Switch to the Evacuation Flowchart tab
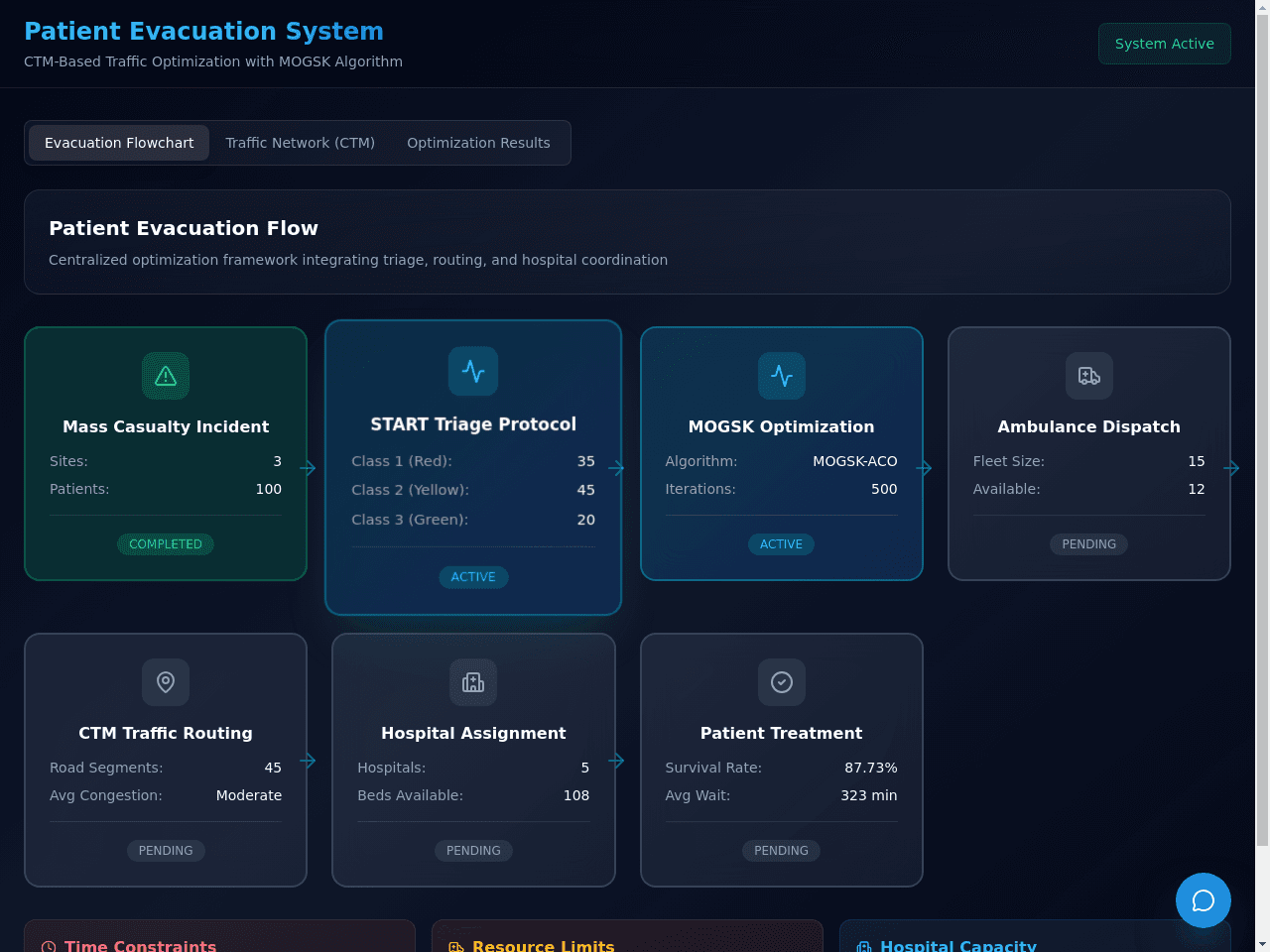Viewport: 1270px width, 952px height. (119, 143)
